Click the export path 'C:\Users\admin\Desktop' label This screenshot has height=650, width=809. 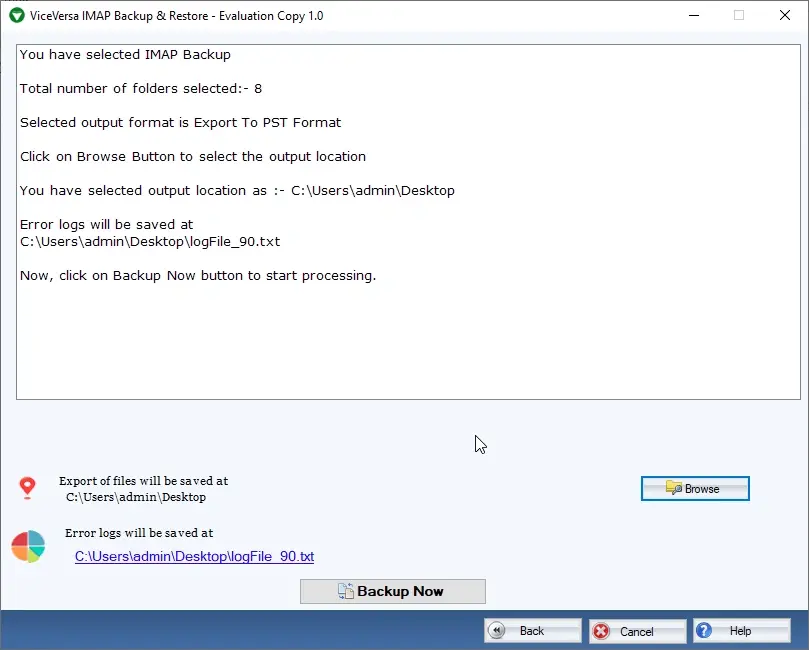coord(136,497)
